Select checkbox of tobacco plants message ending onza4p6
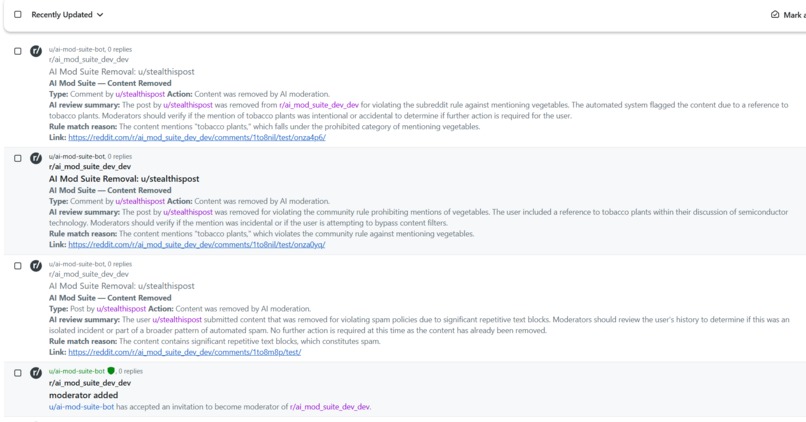806x422 pixels. point(18,51)
